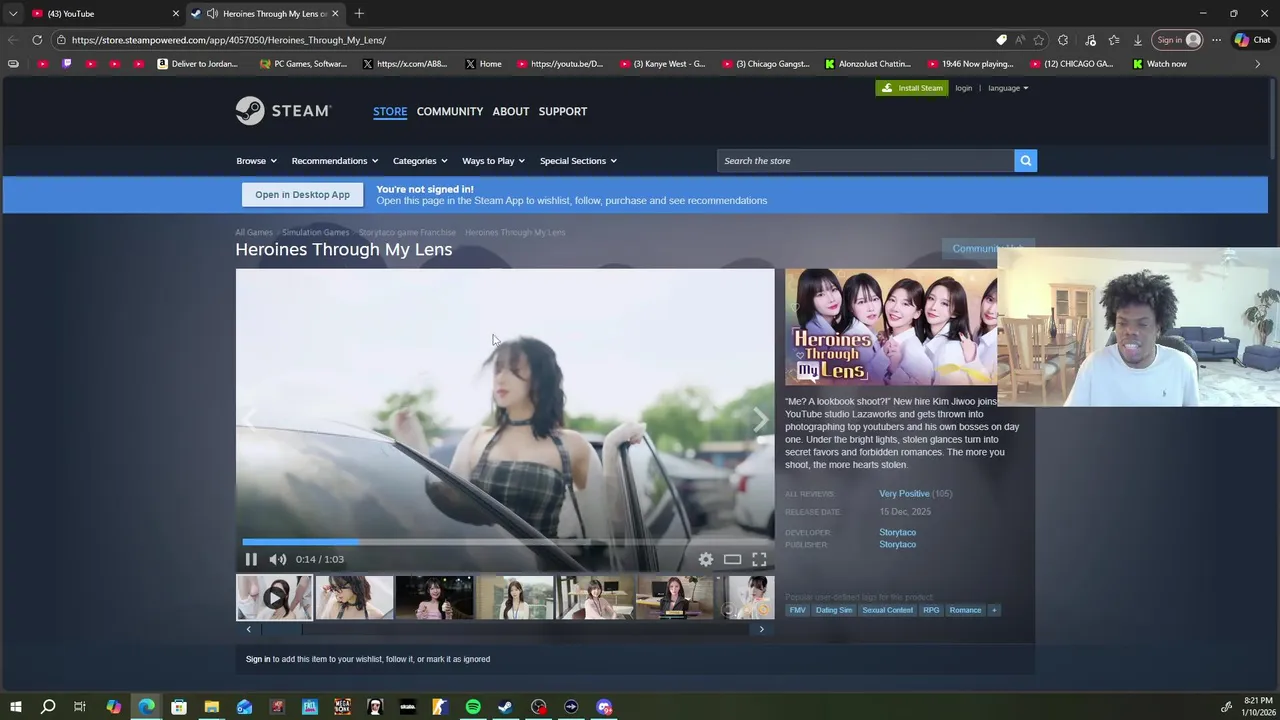Open Copilot Chat in the browser

1252,40
